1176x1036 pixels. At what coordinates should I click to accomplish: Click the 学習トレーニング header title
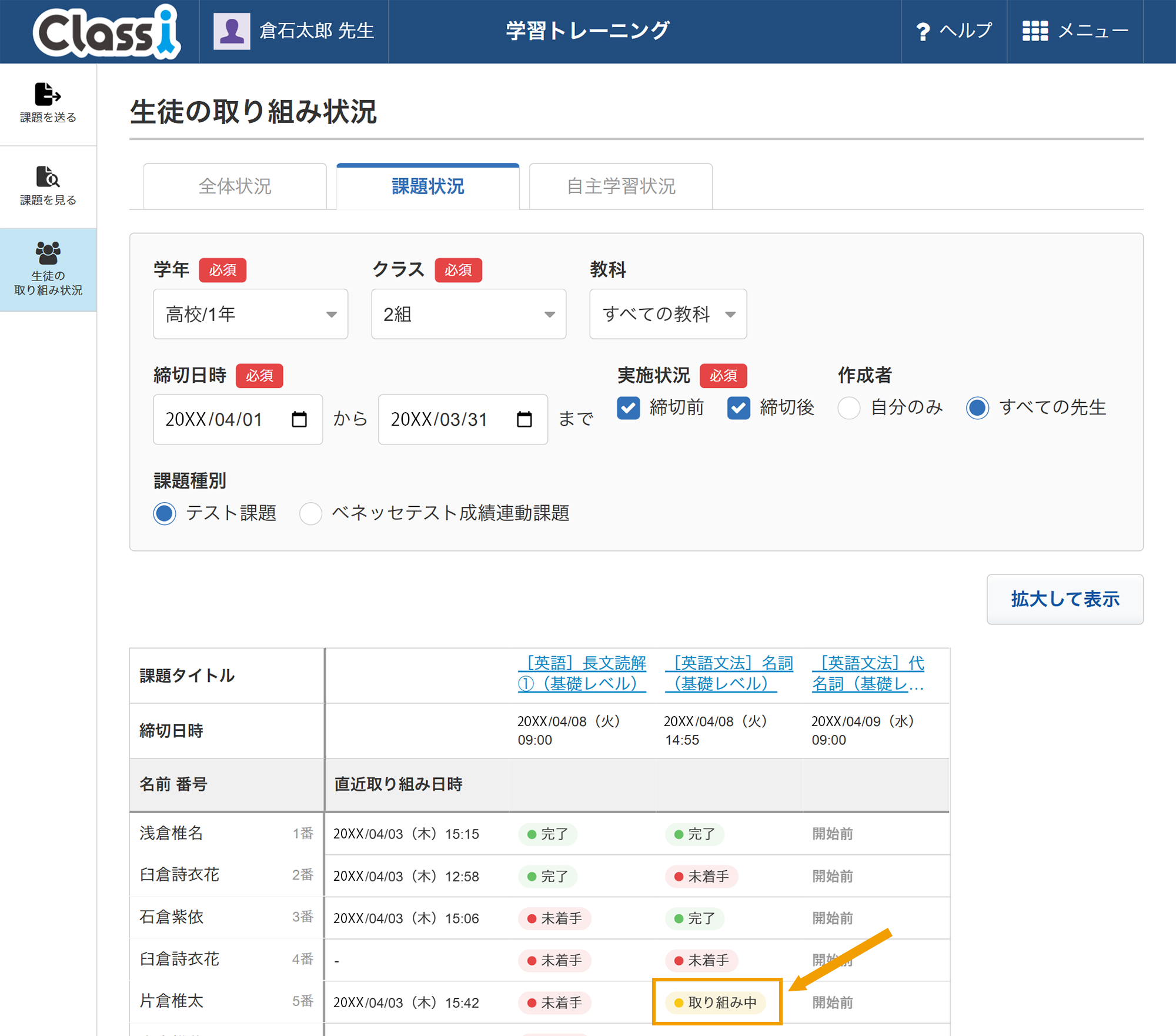pos(587,31)
